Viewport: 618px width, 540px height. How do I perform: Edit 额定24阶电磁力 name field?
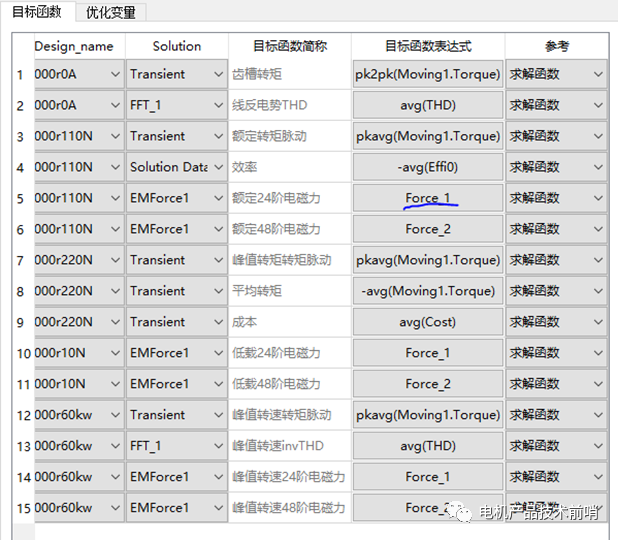[x=290, y=198]
